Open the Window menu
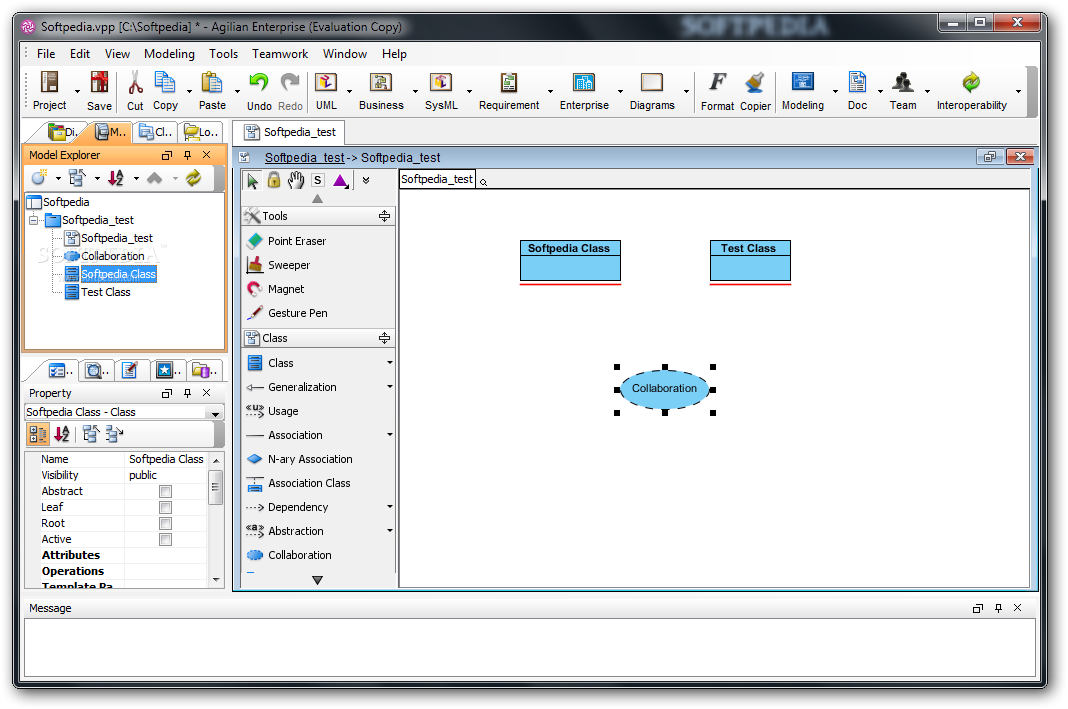The image size is (1068, 709). [345, 54]
